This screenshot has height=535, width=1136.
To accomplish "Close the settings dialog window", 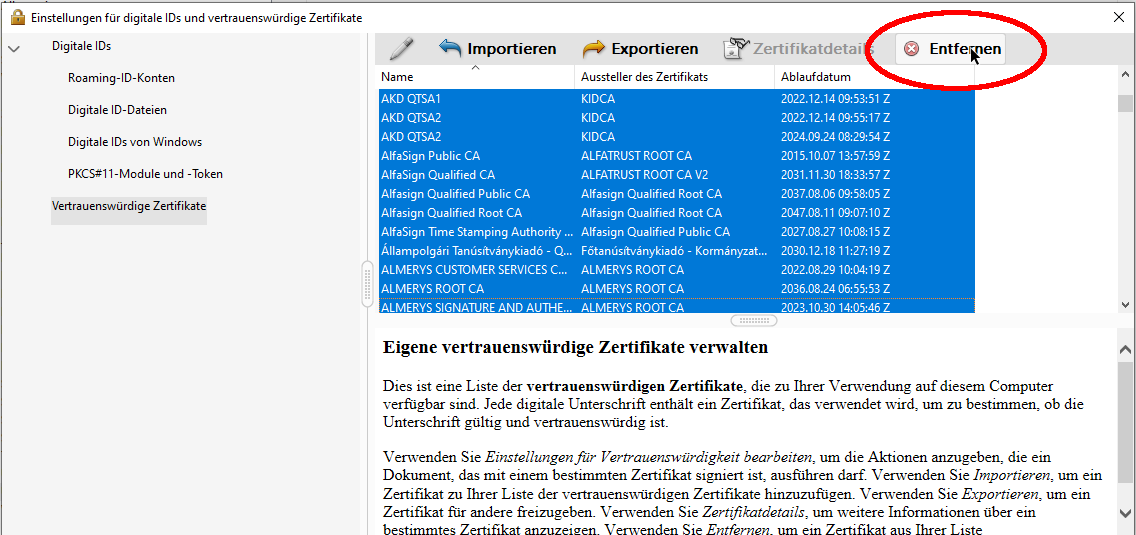I will coord(1118,17).
